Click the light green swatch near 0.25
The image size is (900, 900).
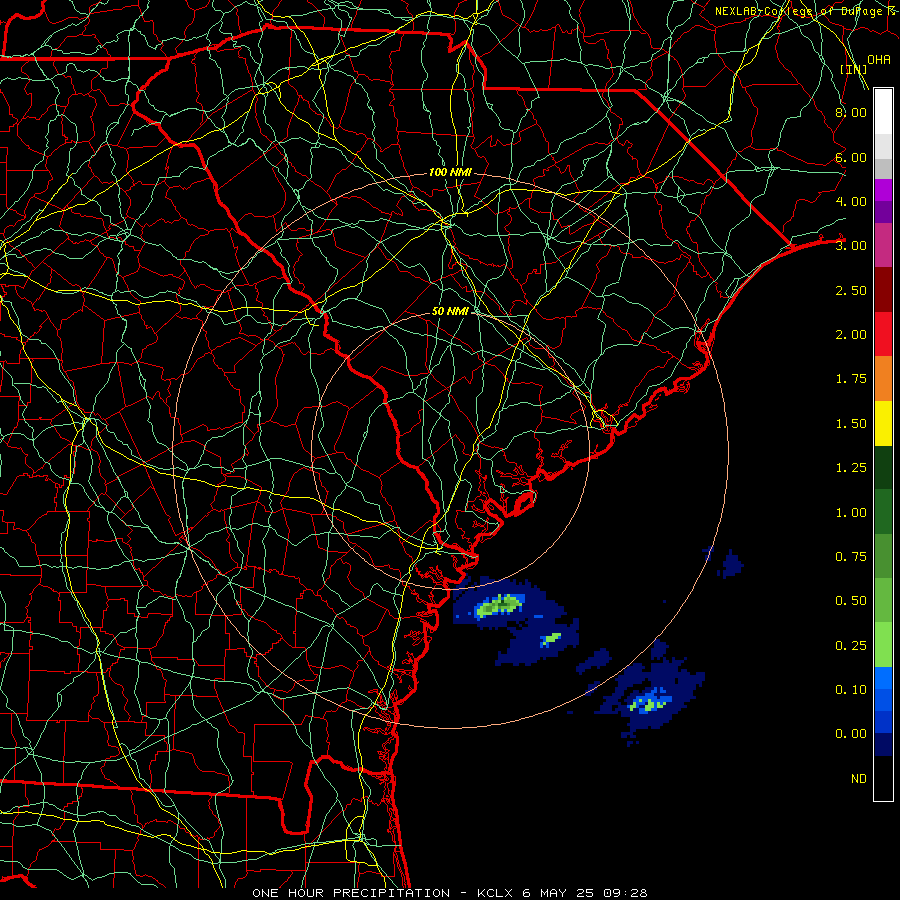pyautogui.click(x=883, y=645)
